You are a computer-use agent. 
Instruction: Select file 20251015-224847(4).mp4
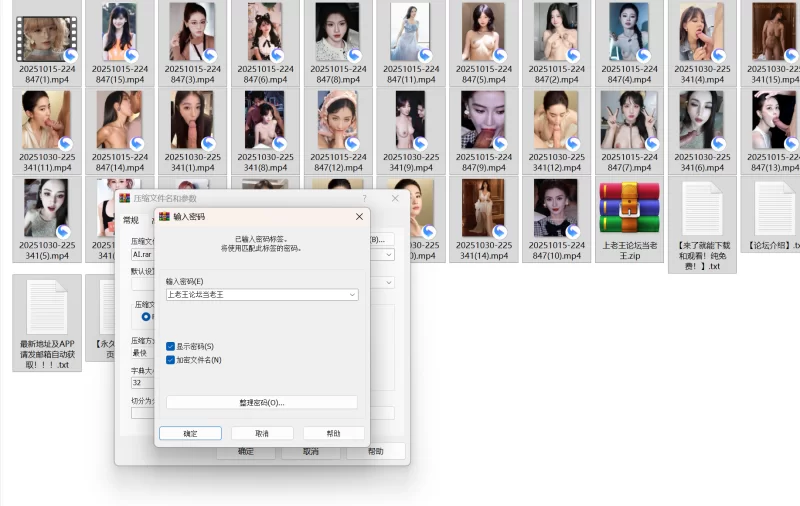tap(629, 43)
